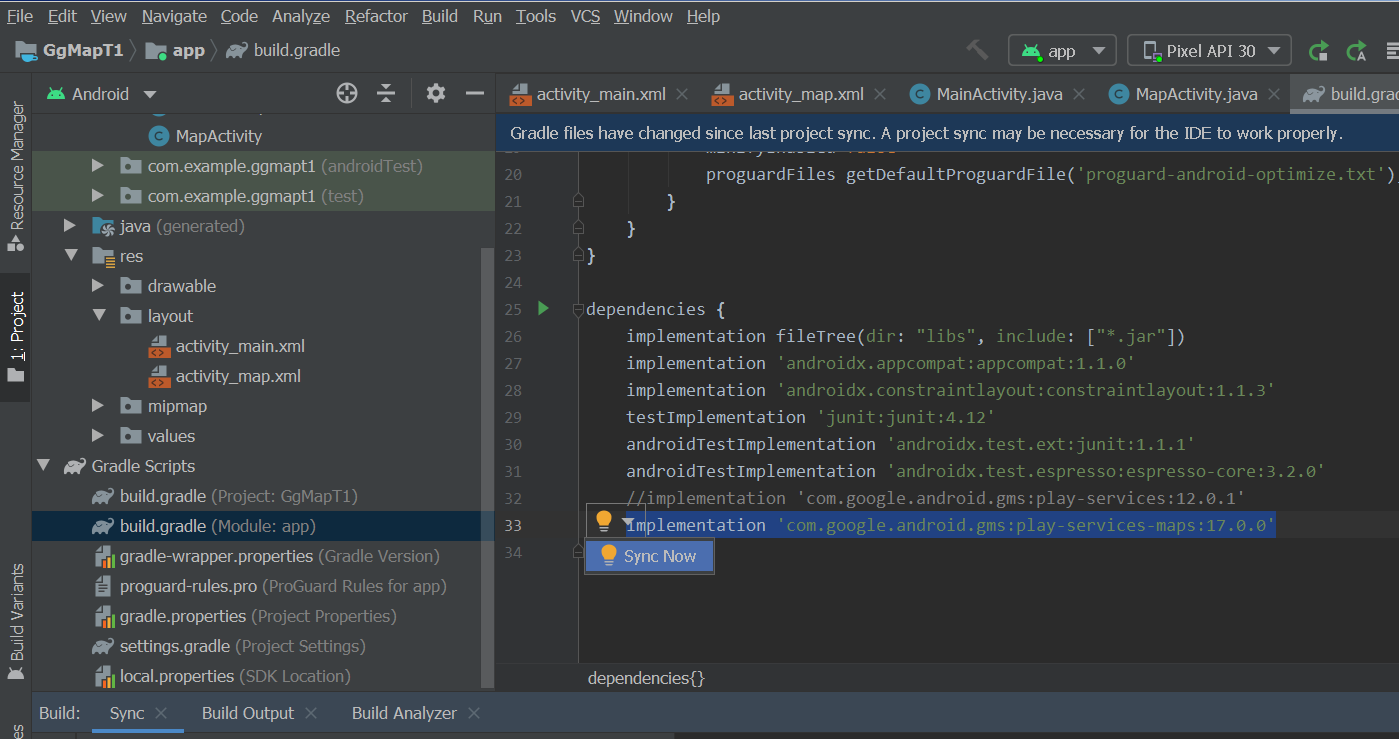This screenshot has width=1399, height=739.
Task: Collapse the layout folder
Action: (x=98, y=316)
